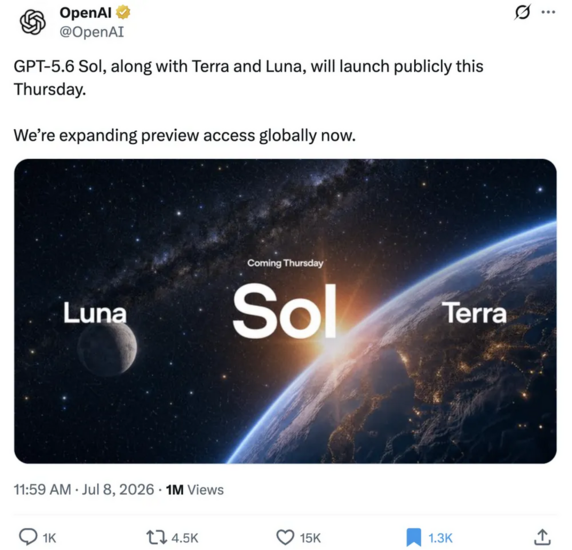The width and height of the screenshot is (572, 550).
Task: Click the repost arrows icon
Action: tap(156, 537)
